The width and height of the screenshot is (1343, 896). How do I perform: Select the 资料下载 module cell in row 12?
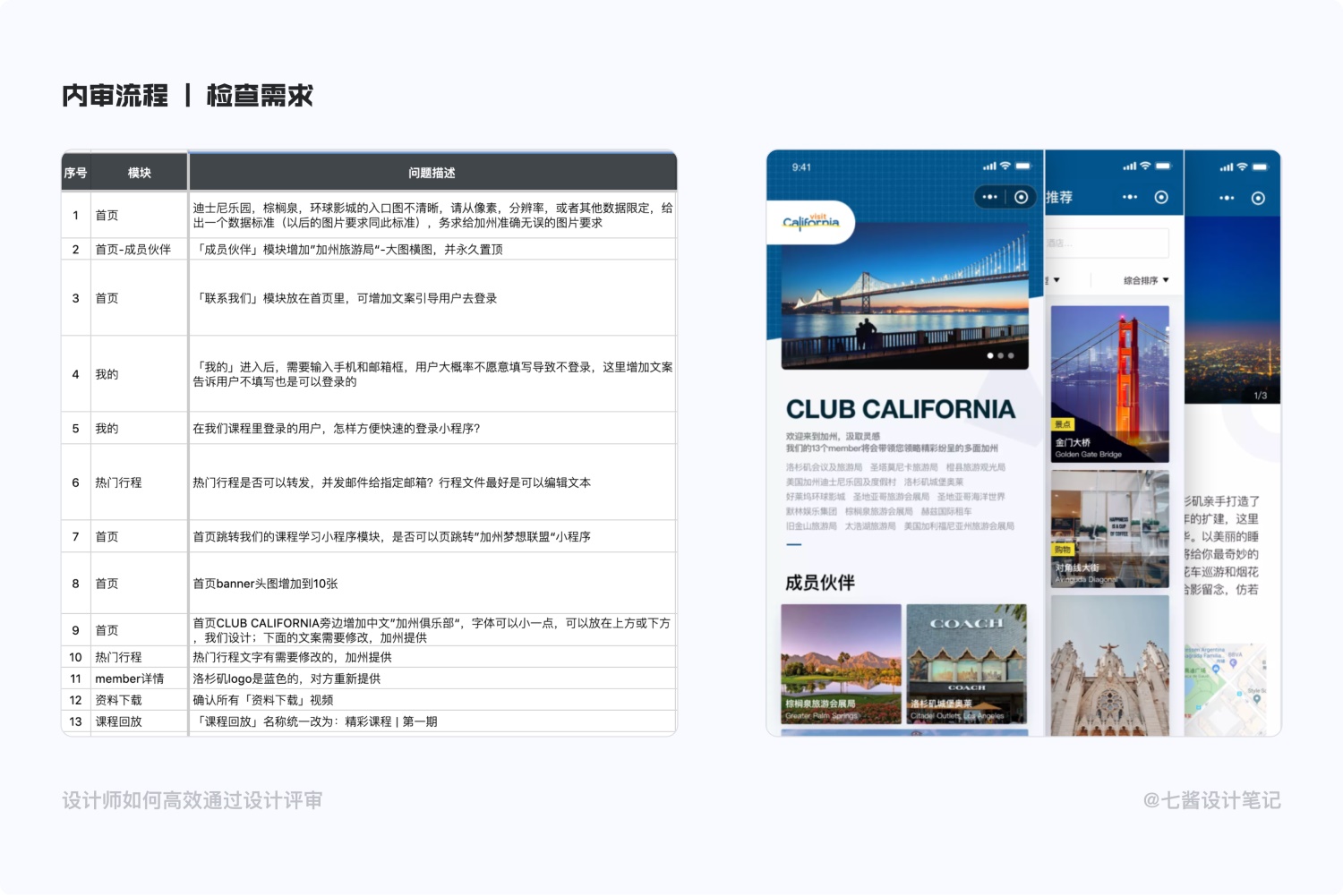pyautogui.click(x=139, y=700)
